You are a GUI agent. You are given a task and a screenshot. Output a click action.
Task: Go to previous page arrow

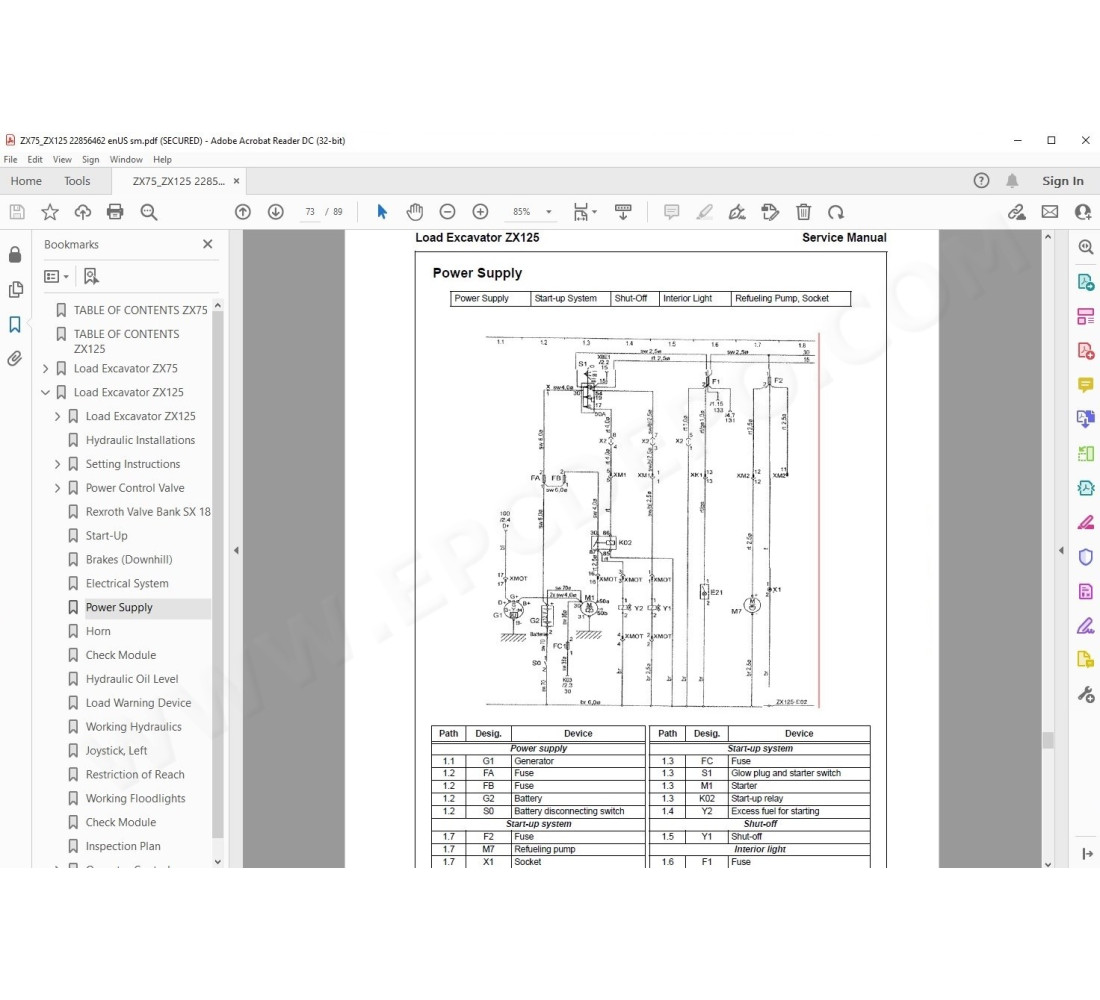243,212
